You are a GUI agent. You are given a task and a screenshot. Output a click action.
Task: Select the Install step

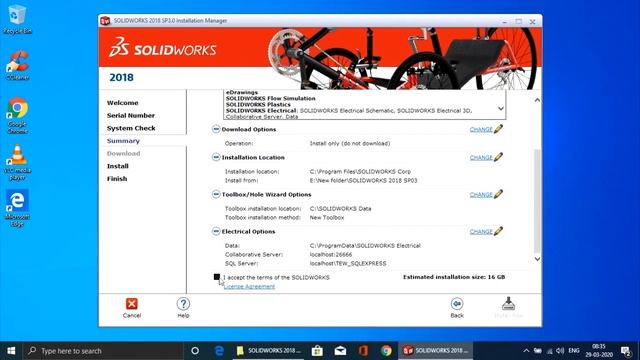[x=118, y=166]
